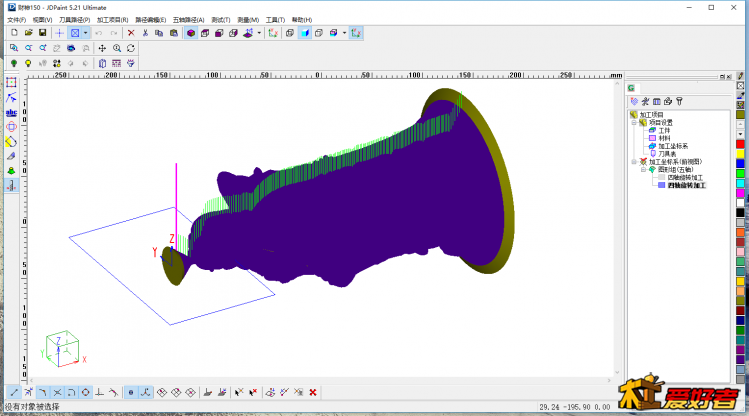Open the 视图(V) menu
Screen dimensions: 749x416
pyautogui.click(x=42, y=20)
